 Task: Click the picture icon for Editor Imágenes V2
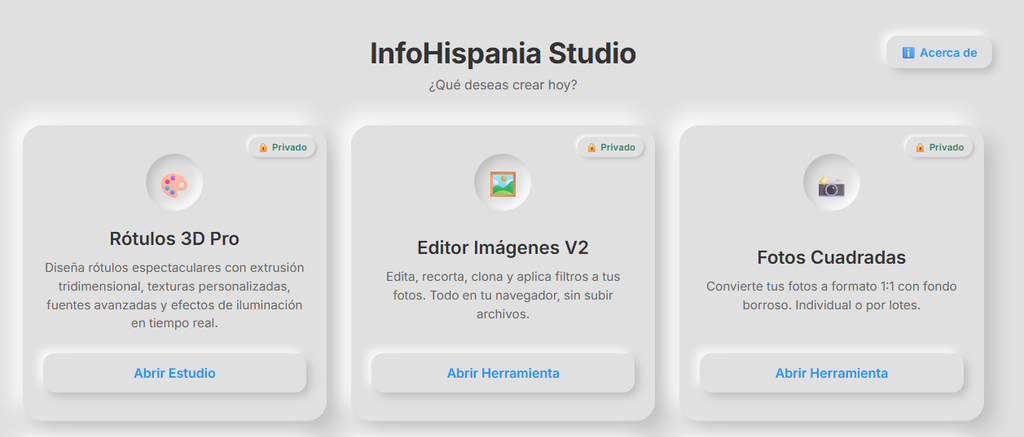click(x=503, y=184)
